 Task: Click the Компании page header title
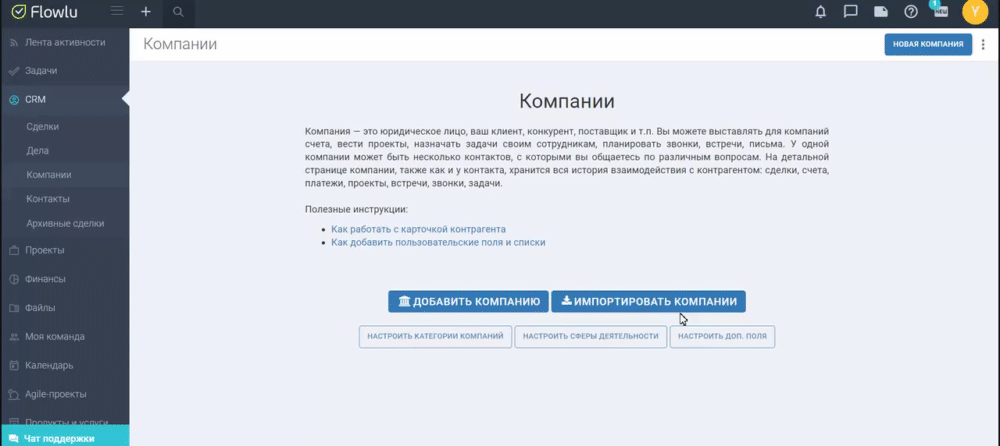click(180, 44)
